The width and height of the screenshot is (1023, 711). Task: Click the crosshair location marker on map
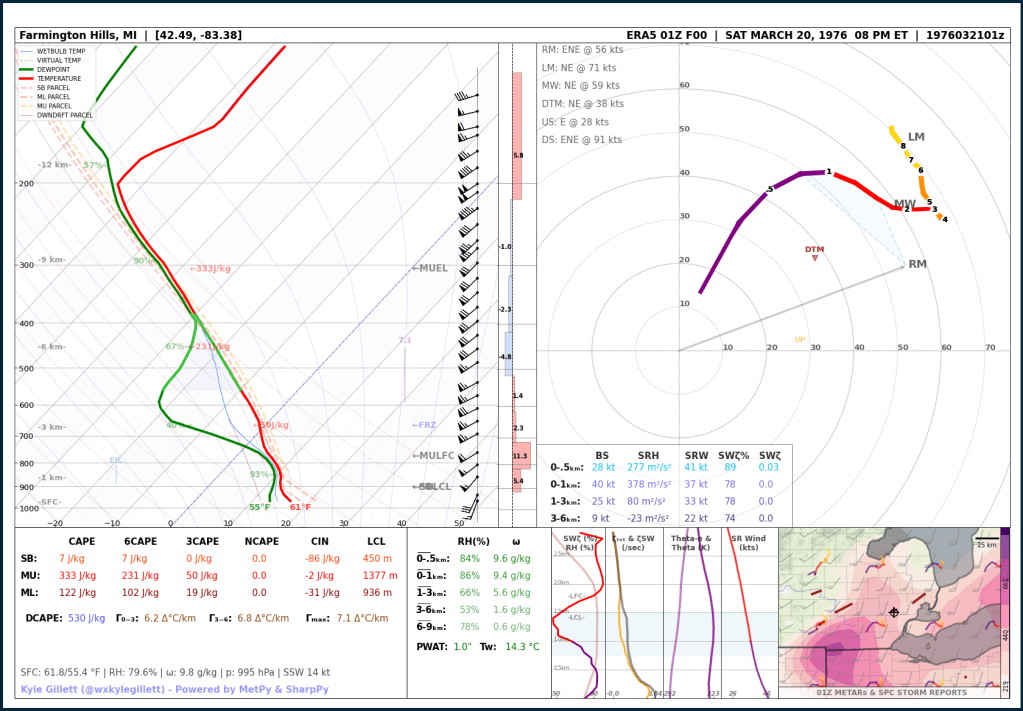(893, 611)
